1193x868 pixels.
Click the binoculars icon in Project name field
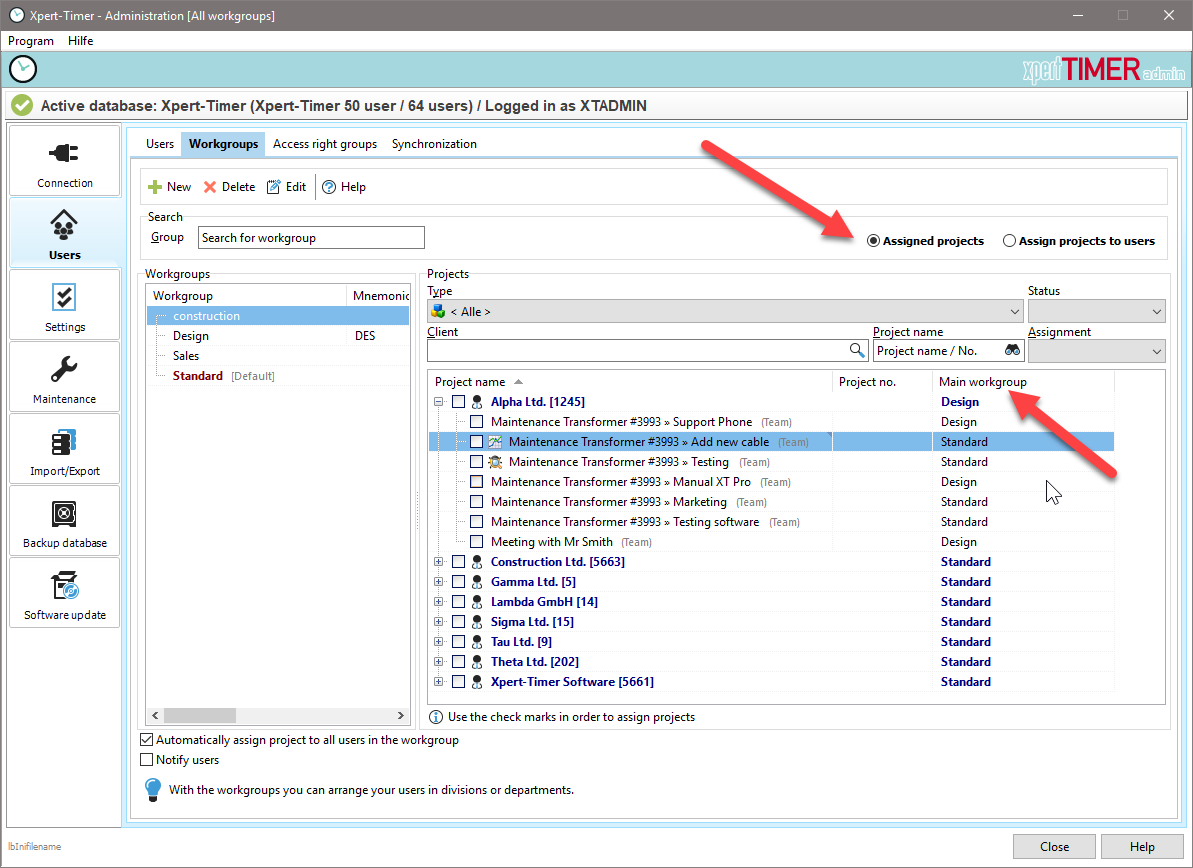point(1012,351)
